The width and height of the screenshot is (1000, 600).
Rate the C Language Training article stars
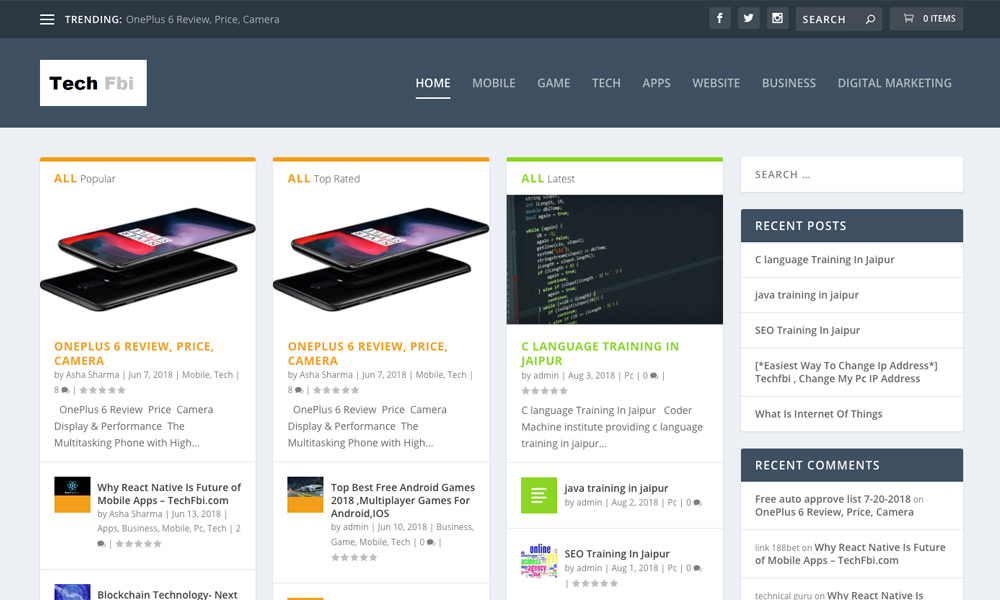coord(545,391)
